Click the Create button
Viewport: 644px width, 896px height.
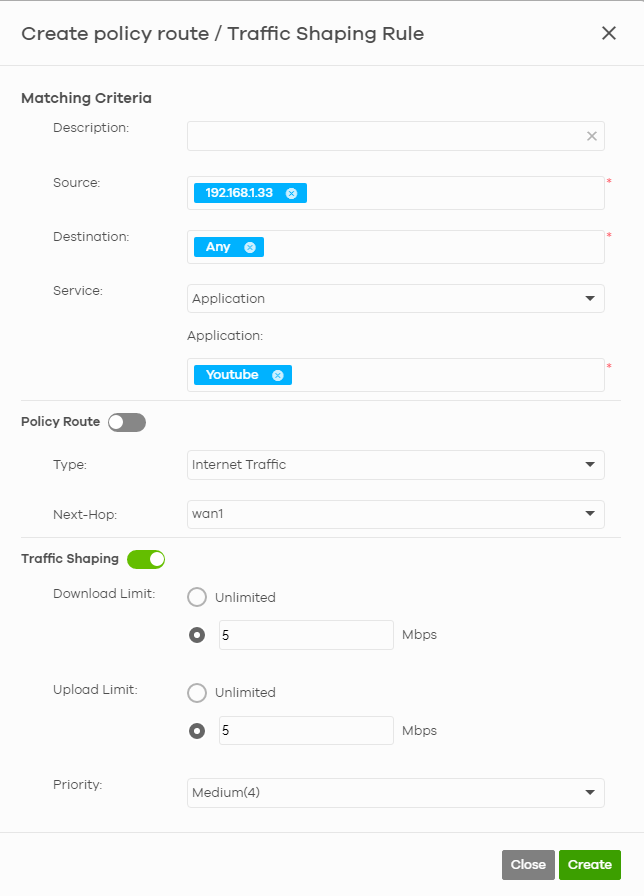pos(589,864)
